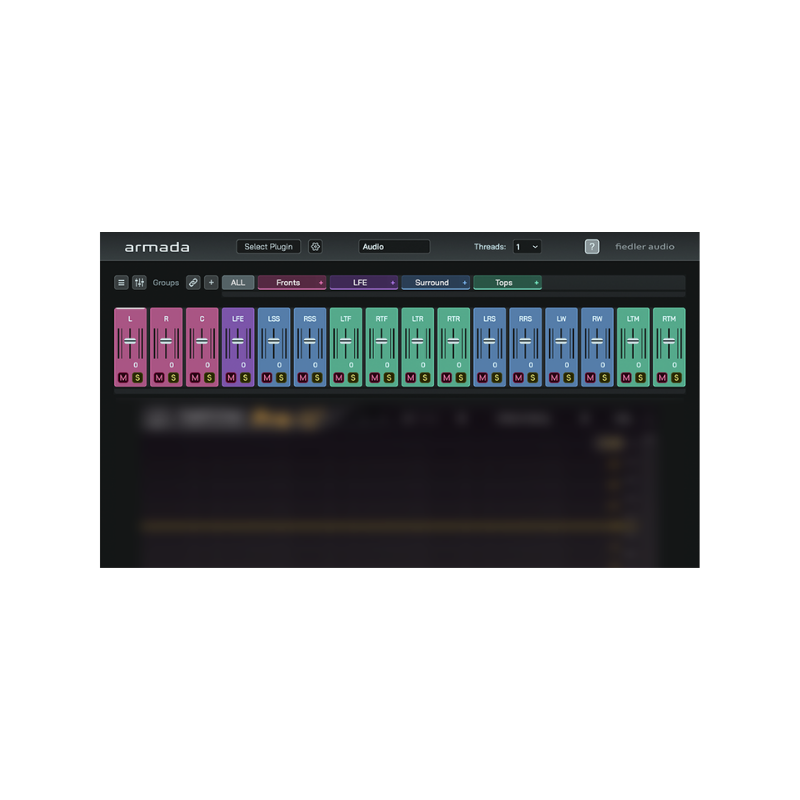Mute the LFE channel

click(x=230, y=378)
